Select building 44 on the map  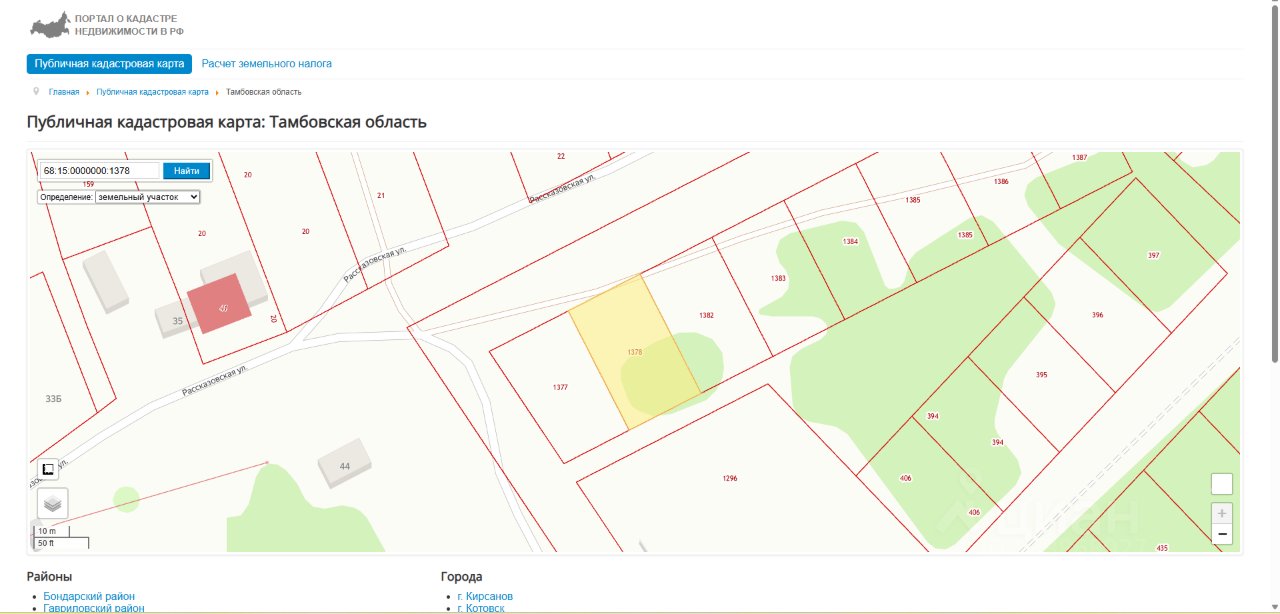point(345,463)
